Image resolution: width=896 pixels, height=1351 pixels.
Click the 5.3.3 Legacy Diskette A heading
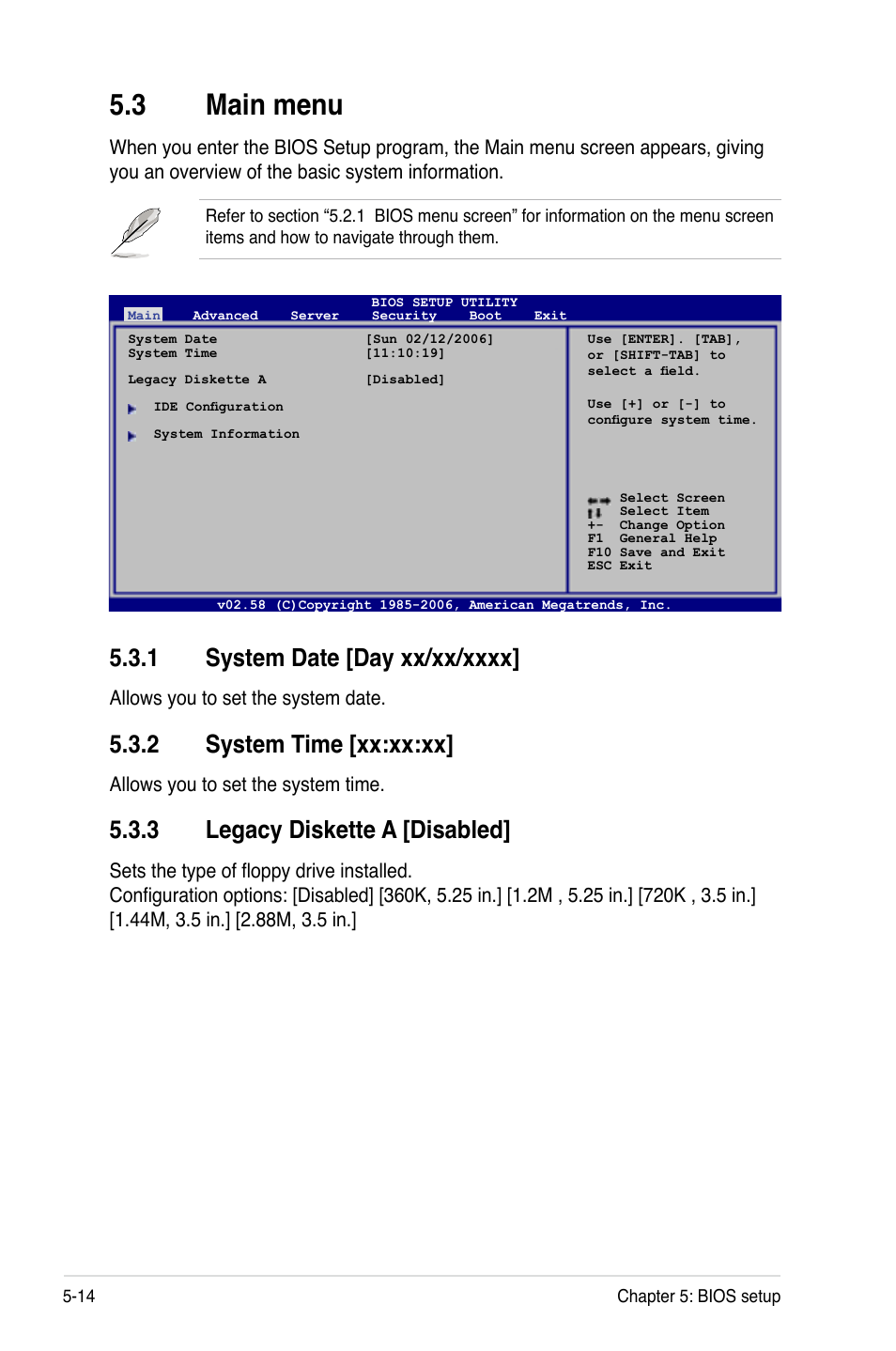[x=310, y=830]
